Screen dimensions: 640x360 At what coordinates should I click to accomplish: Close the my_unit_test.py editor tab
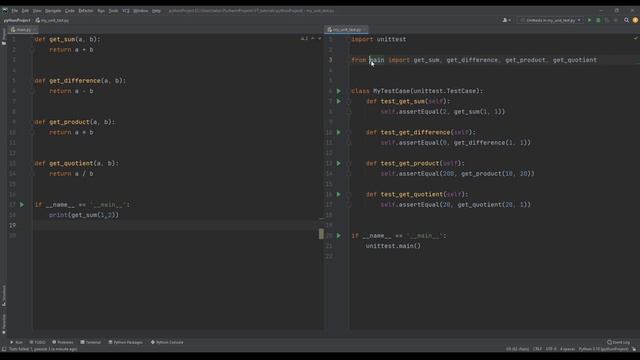tap(365, 29)
